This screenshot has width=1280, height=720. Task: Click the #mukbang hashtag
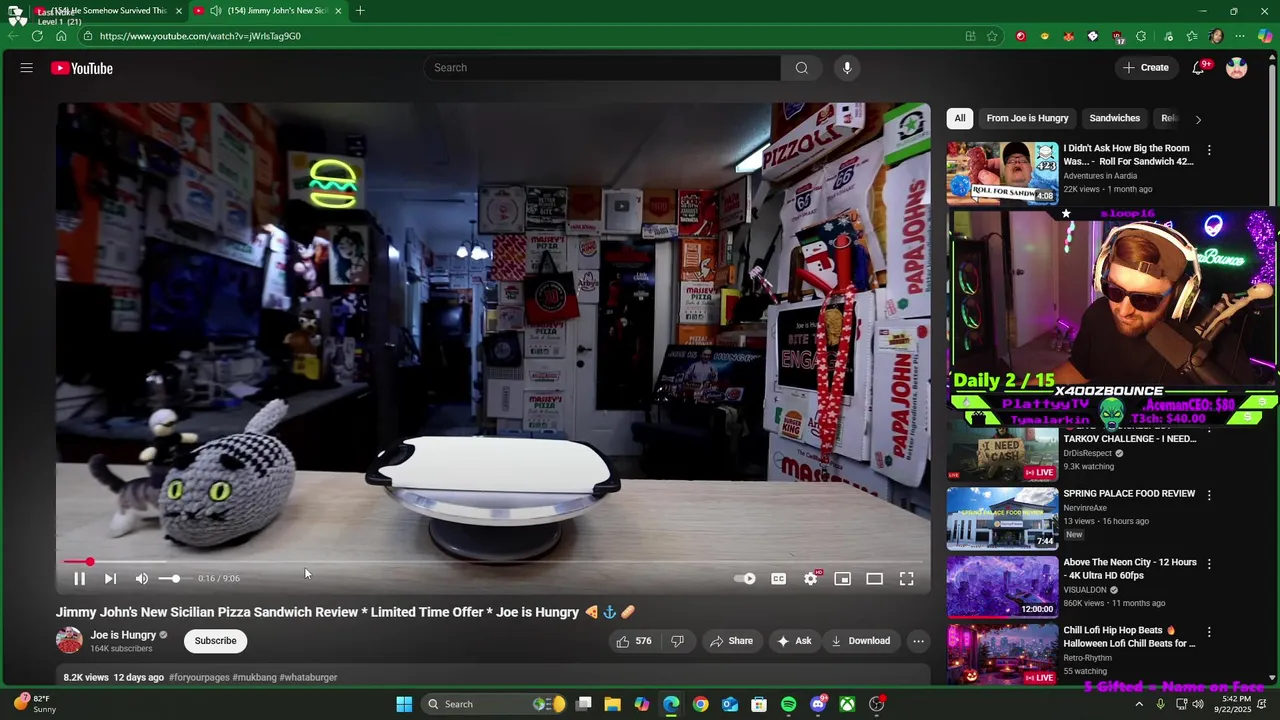pos(254,677)
